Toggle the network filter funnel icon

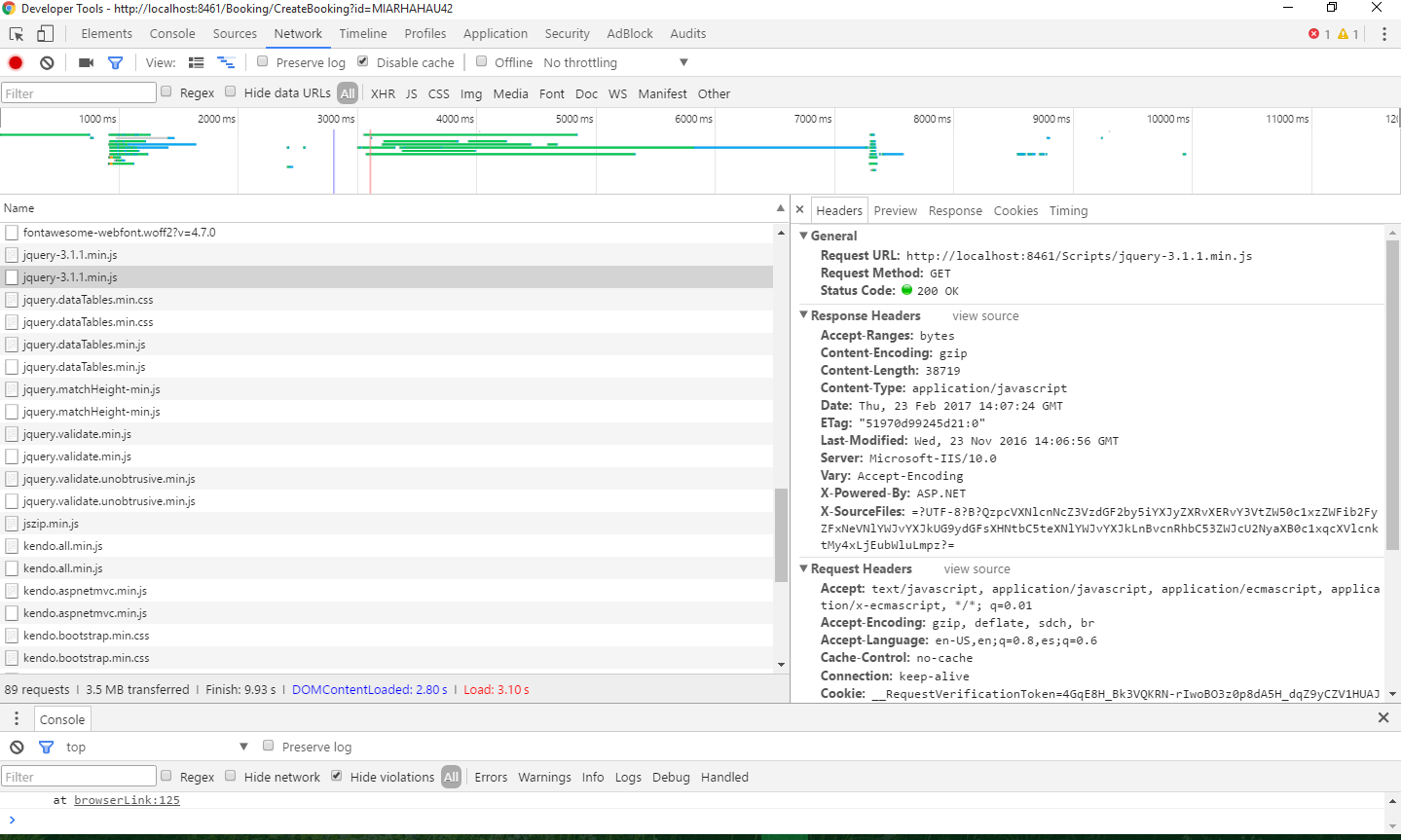pyautogui.click(x=116, y=62)
